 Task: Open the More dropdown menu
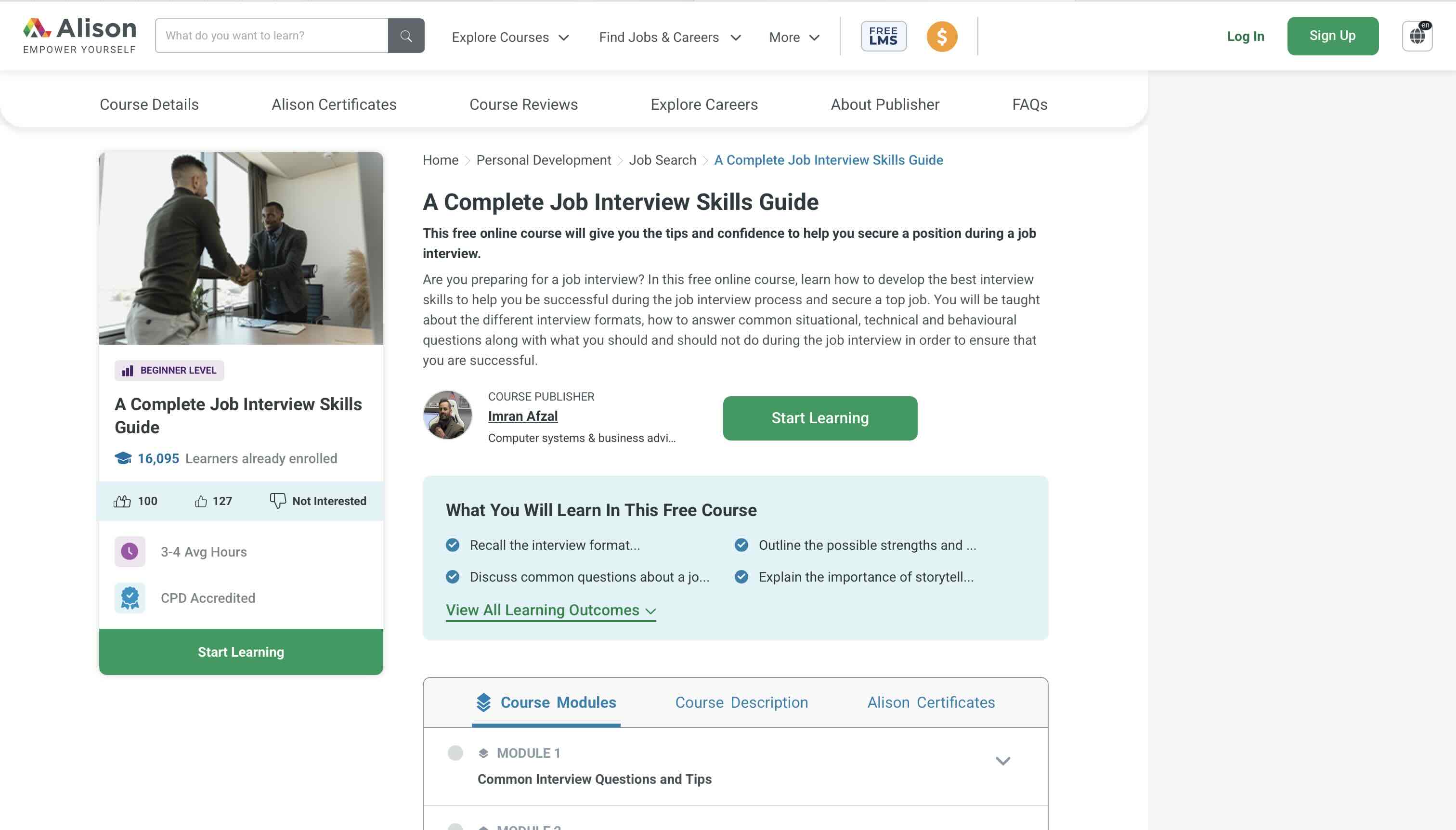click(x=794, y=37)
